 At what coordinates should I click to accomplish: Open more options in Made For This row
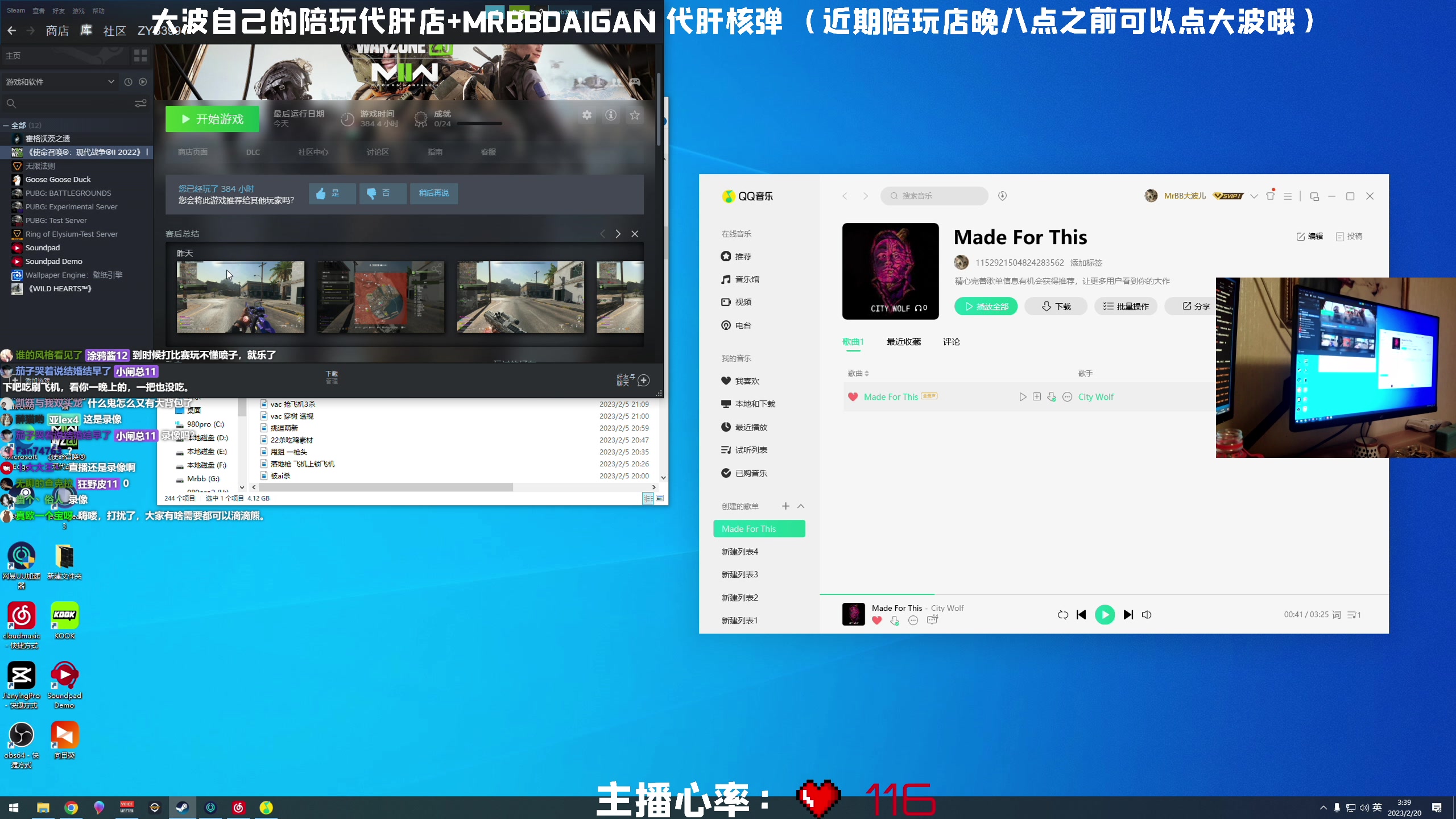tap(1067, 397)
